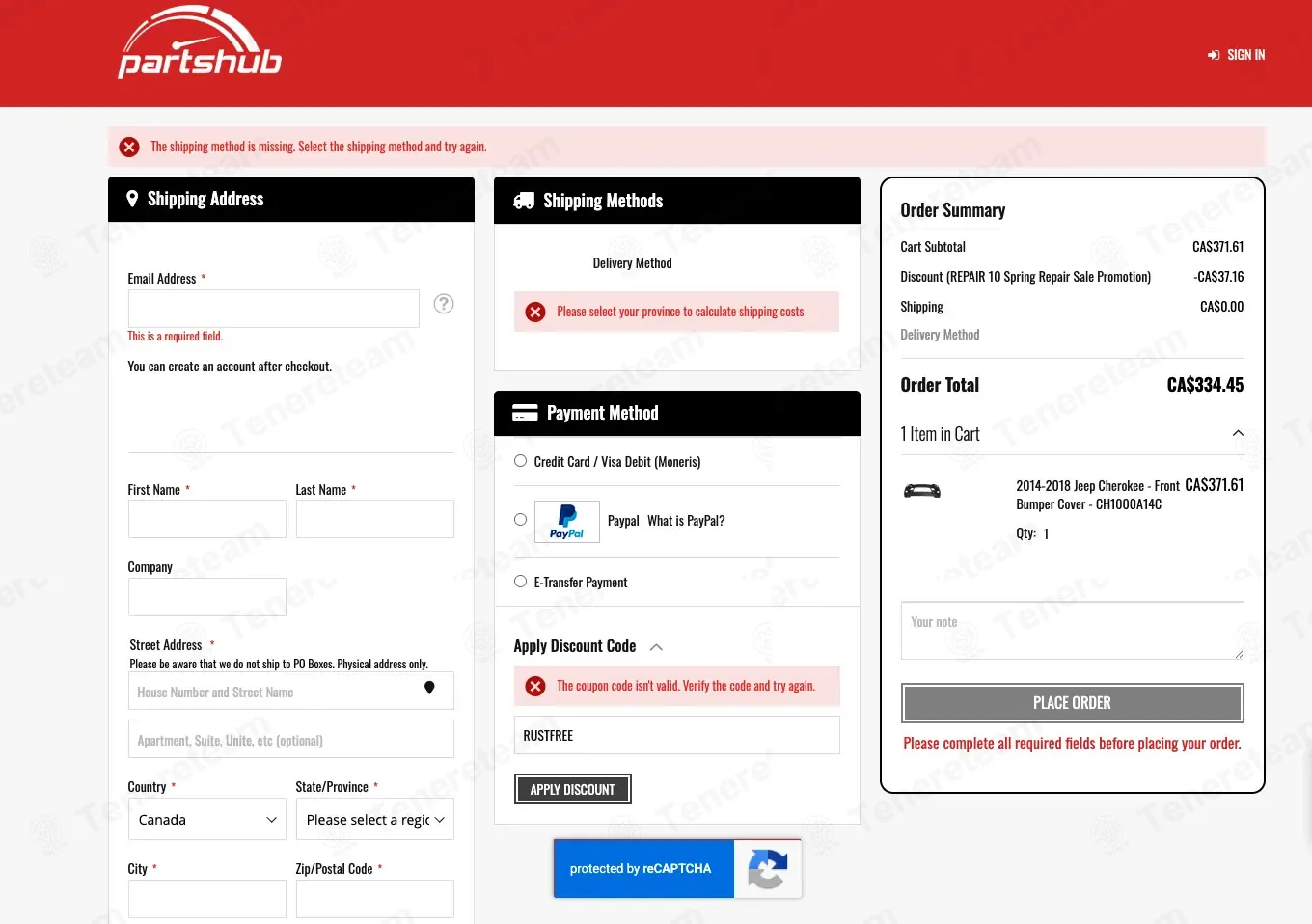
Task: Open the State/Province dropdown
Action: [374, 820]
